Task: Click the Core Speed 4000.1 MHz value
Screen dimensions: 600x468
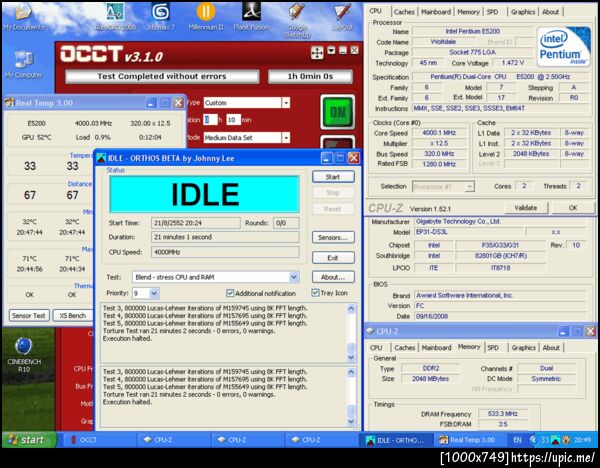Action: [x=439, y=133]
